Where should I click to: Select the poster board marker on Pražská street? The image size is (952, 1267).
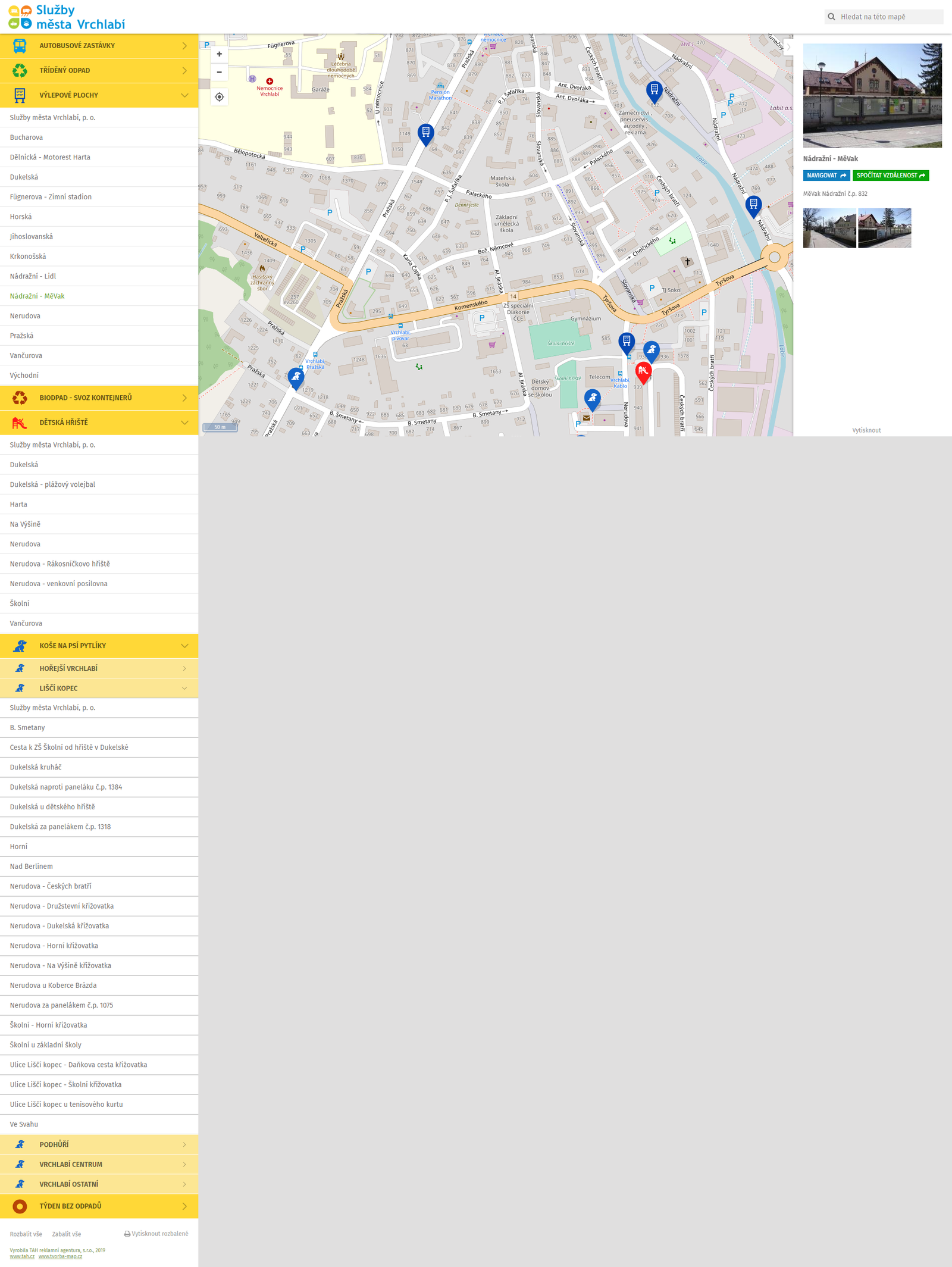pos(425,134)
